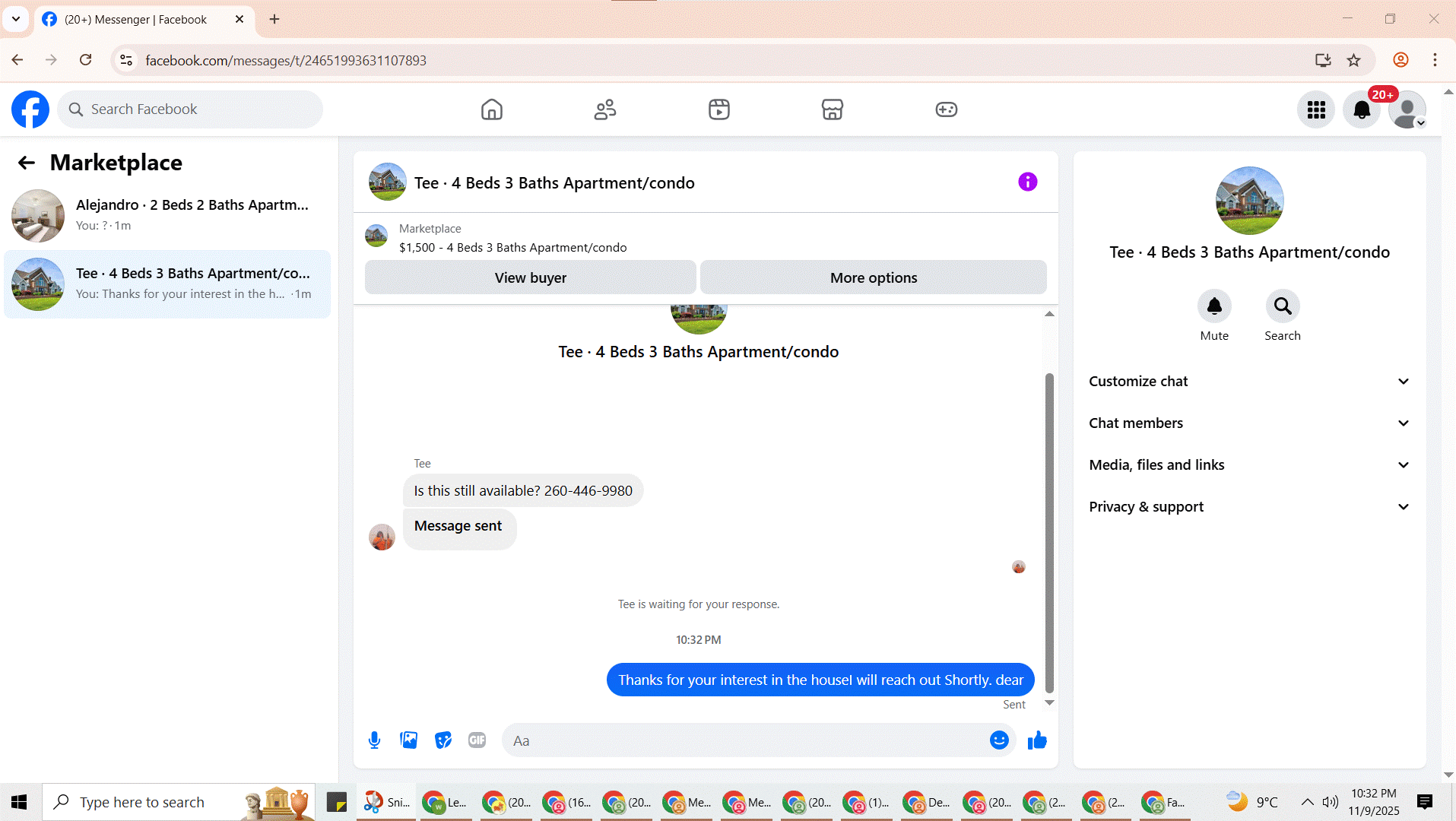Click the Windows taskbar search box
Viewport: 1456px width, 821px height.
179,802
